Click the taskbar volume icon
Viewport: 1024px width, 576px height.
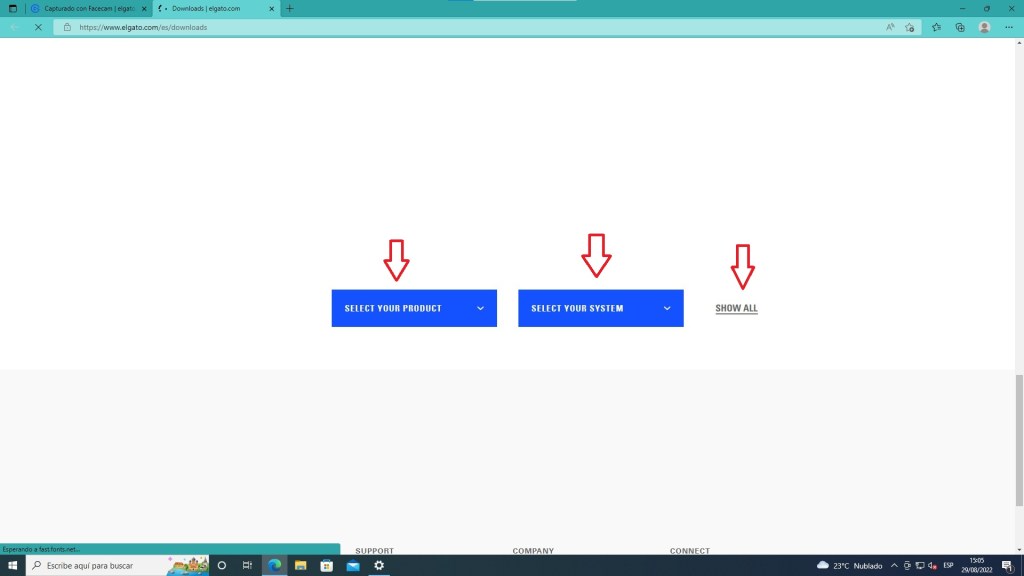[932, 565]
